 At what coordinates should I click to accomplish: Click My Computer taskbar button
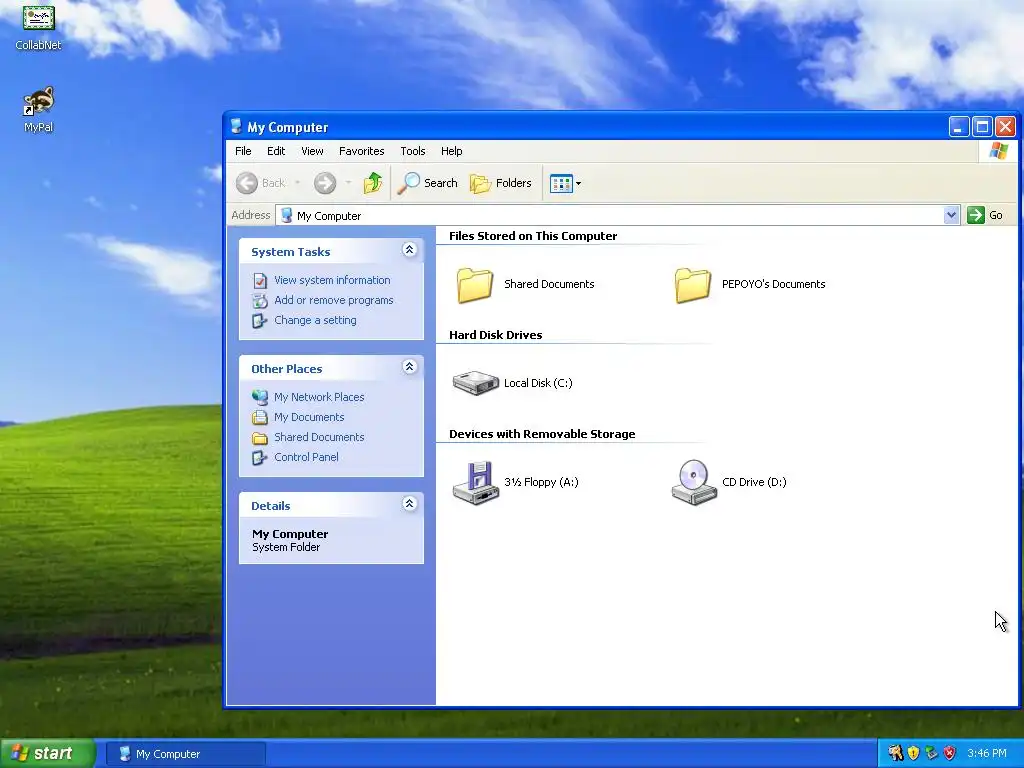tap(186, 754)
